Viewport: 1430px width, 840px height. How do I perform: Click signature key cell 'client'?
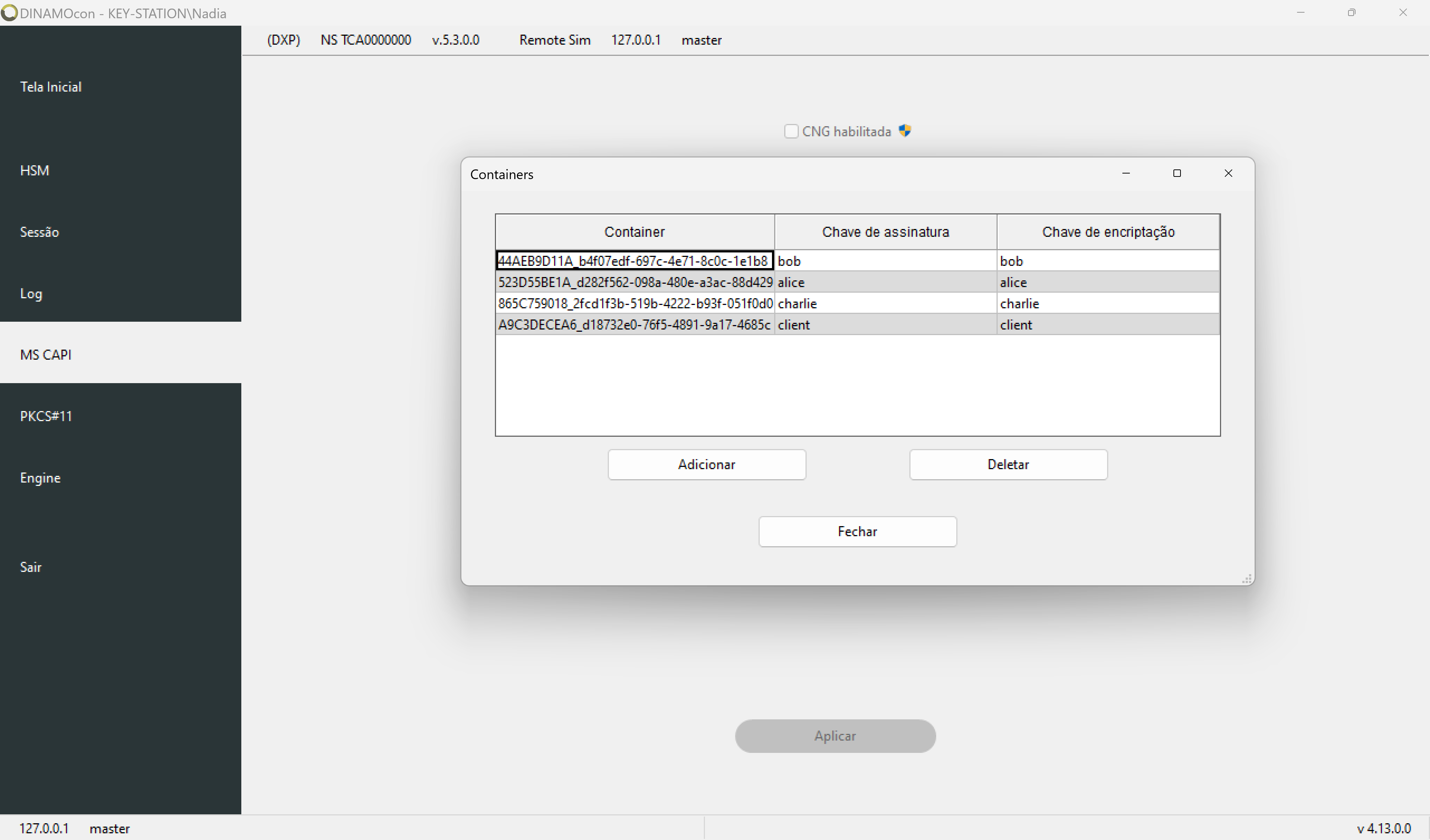click(885, 325)
